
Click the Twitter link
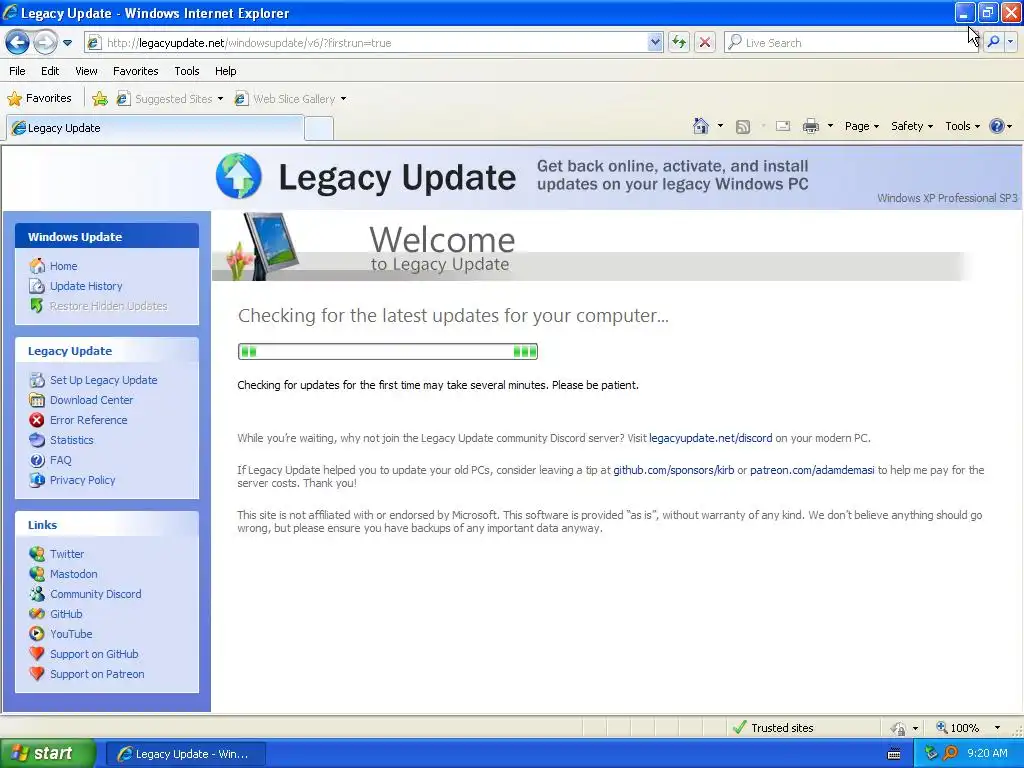pos(67,554)
